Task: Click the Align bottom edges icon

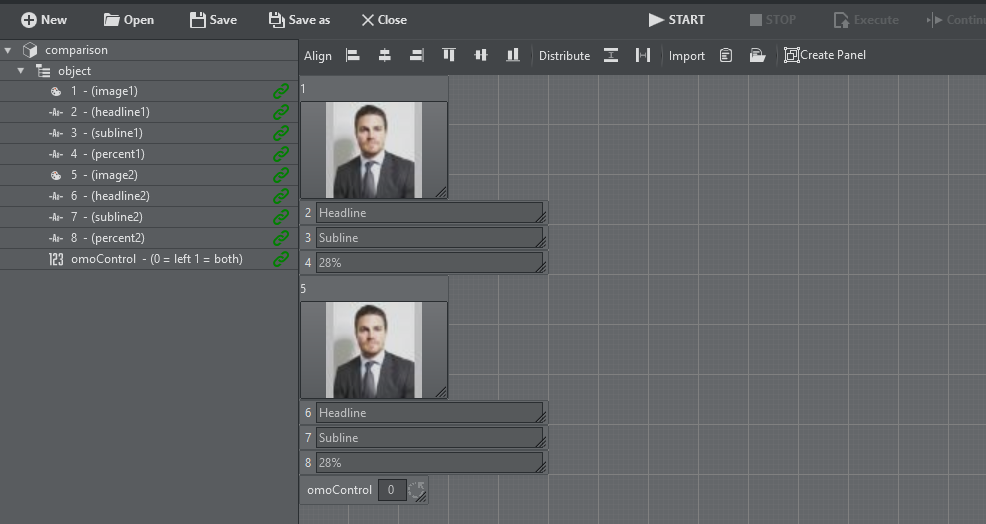Action: pyautogui.click(x=513, y=56)
